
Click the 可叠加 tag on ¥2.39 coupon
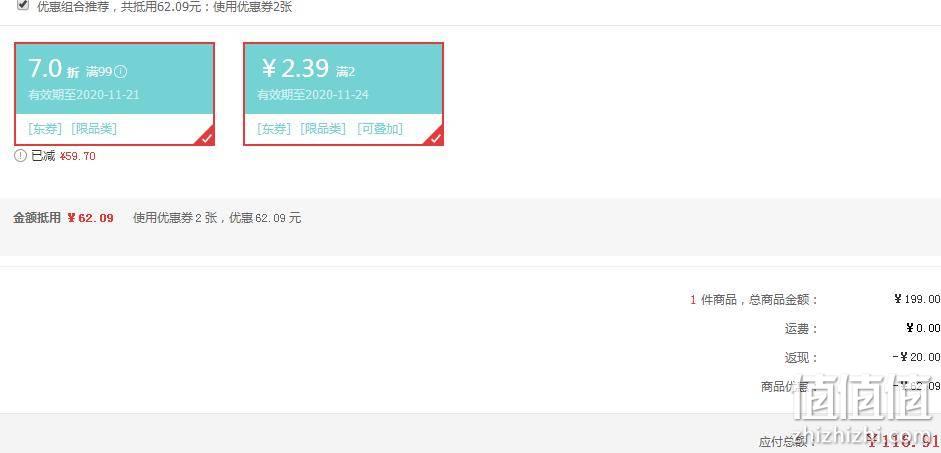[x=379, y=128]
